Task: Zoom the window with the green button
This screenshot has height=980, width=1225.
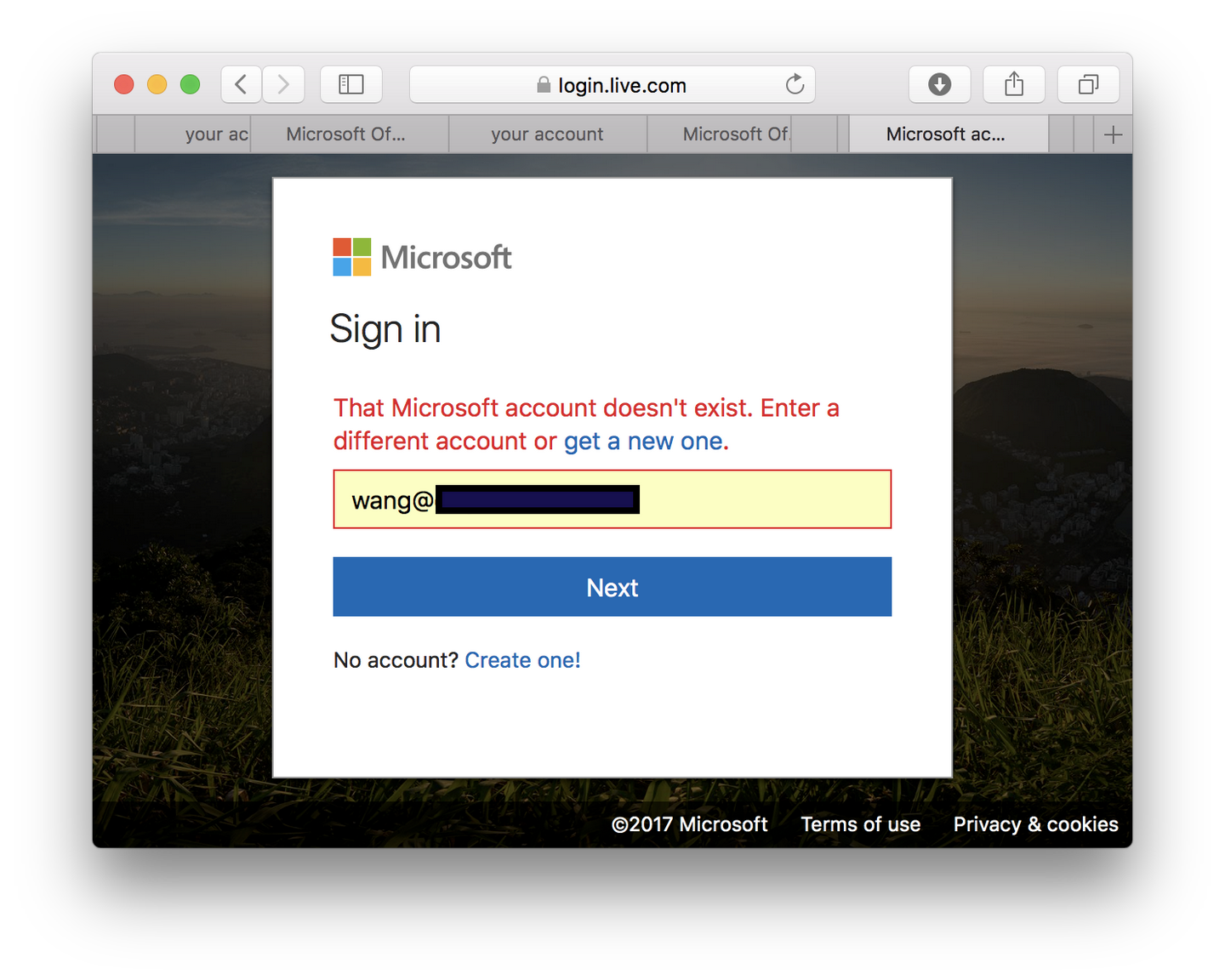Action: pos(191,84)
